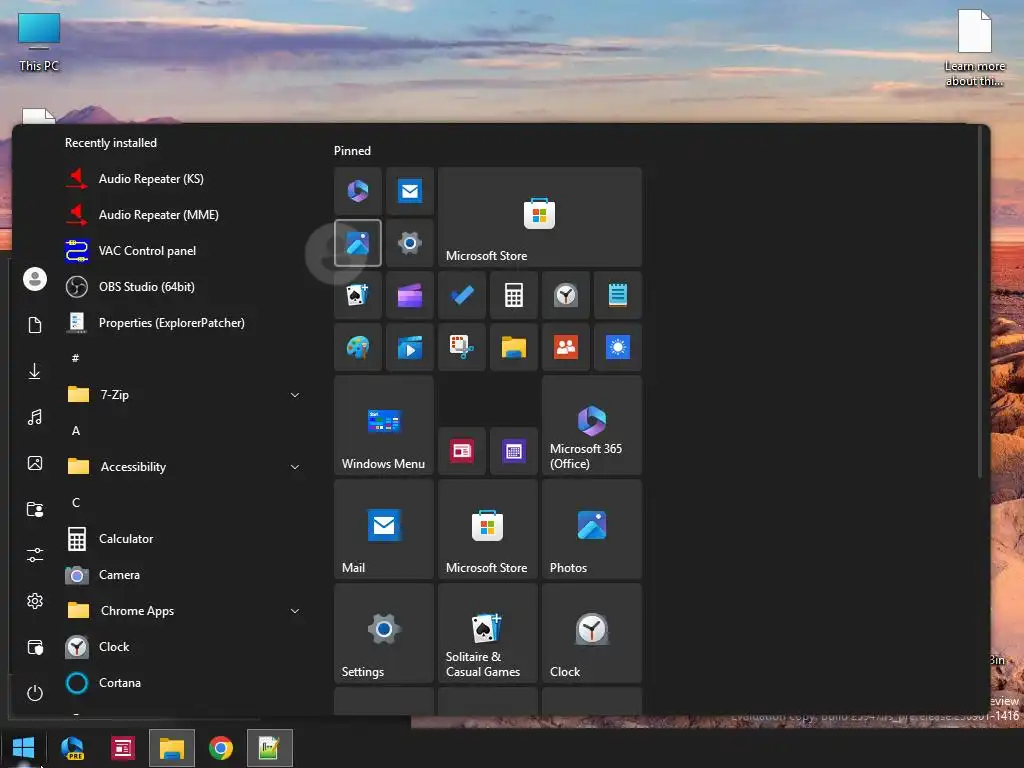Viewport: 1024px width, 768px height.
Task: Open personal folder icon in Start sidebar
Action: 35,509
